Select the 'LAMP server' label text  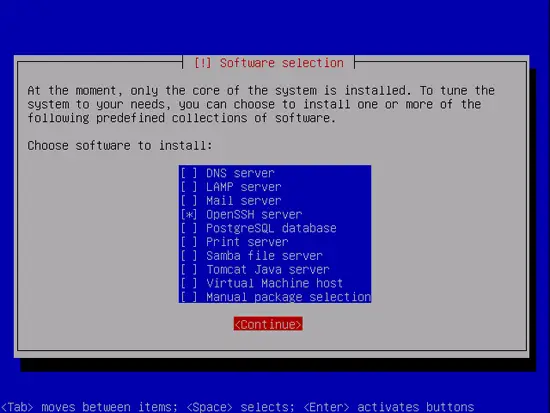[244, 187]
